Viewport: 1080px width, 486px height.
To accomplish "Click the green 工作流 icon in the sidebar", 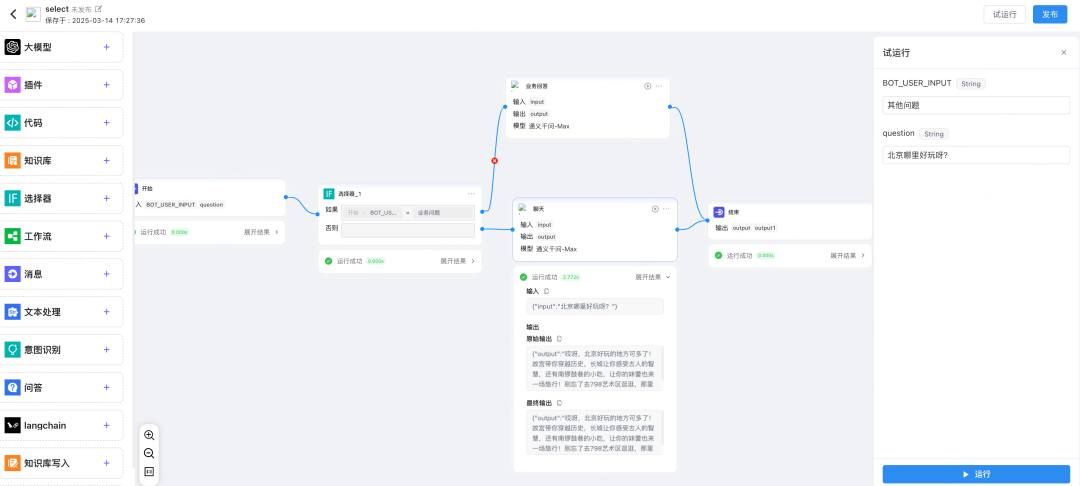I will coord(12,236).
